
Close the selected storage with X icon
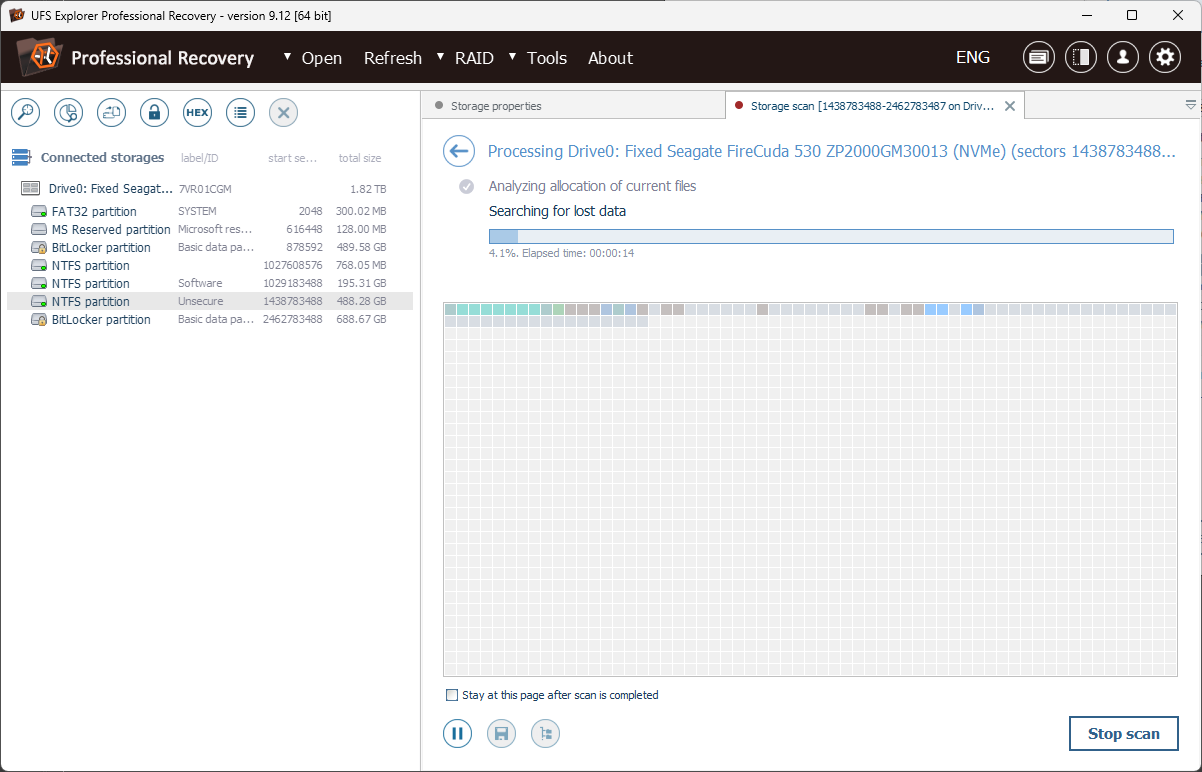283,112
